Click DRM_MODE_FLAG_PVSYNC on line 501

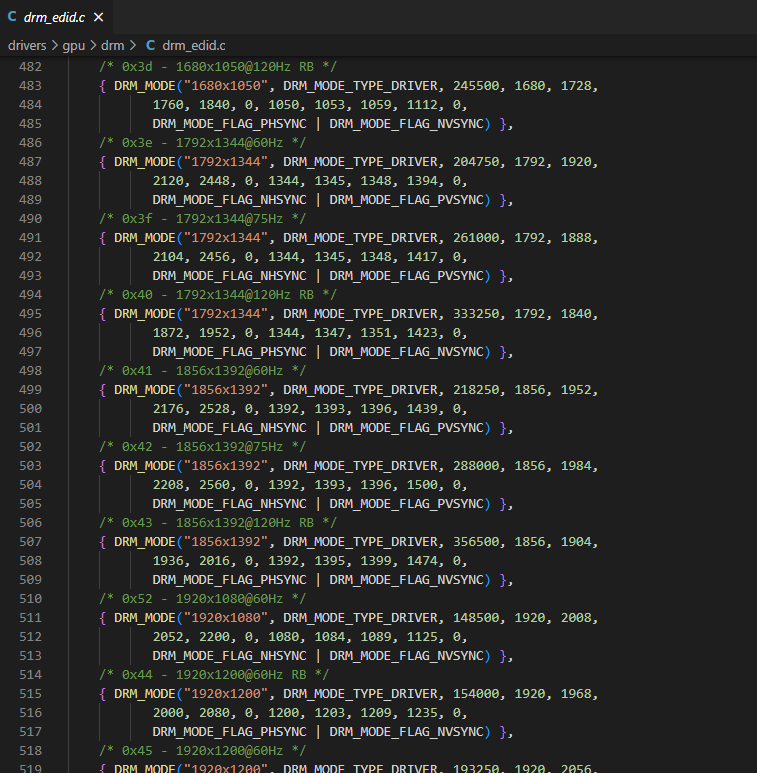tap(406, 427)
